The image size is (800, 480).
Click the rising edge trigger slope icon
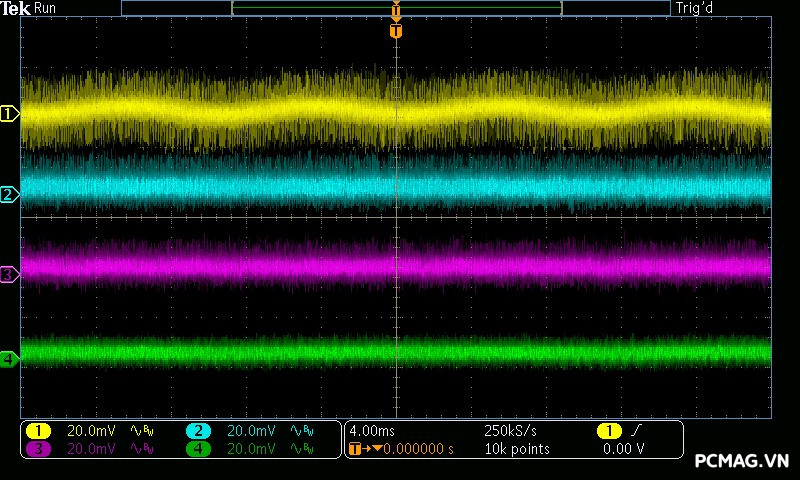coord(638,431)
